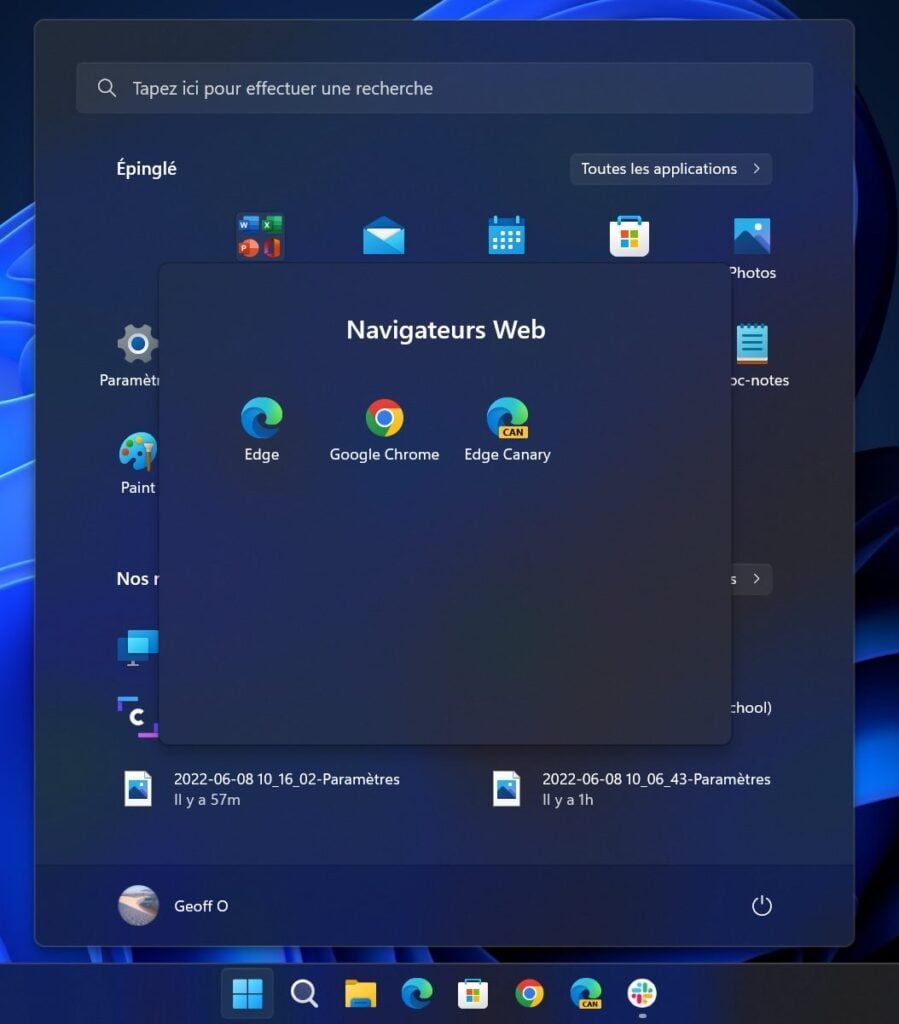Open Microsoft Store from the taskbar
This screenshot has height=1024, width=899.
473,993
